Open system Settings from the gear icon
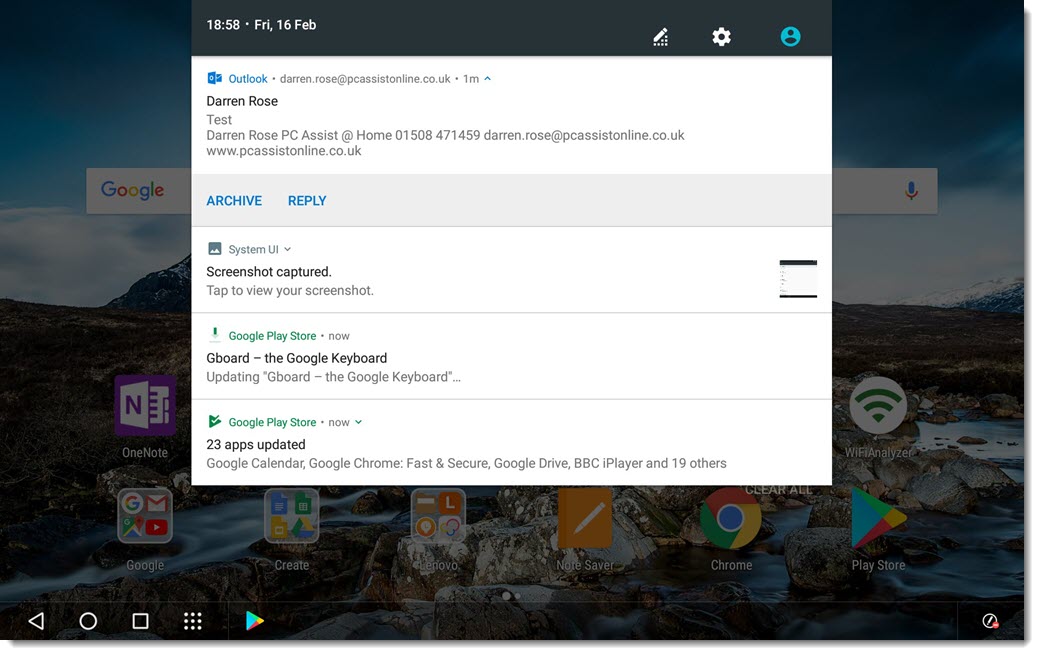 [x=721, y=36]
